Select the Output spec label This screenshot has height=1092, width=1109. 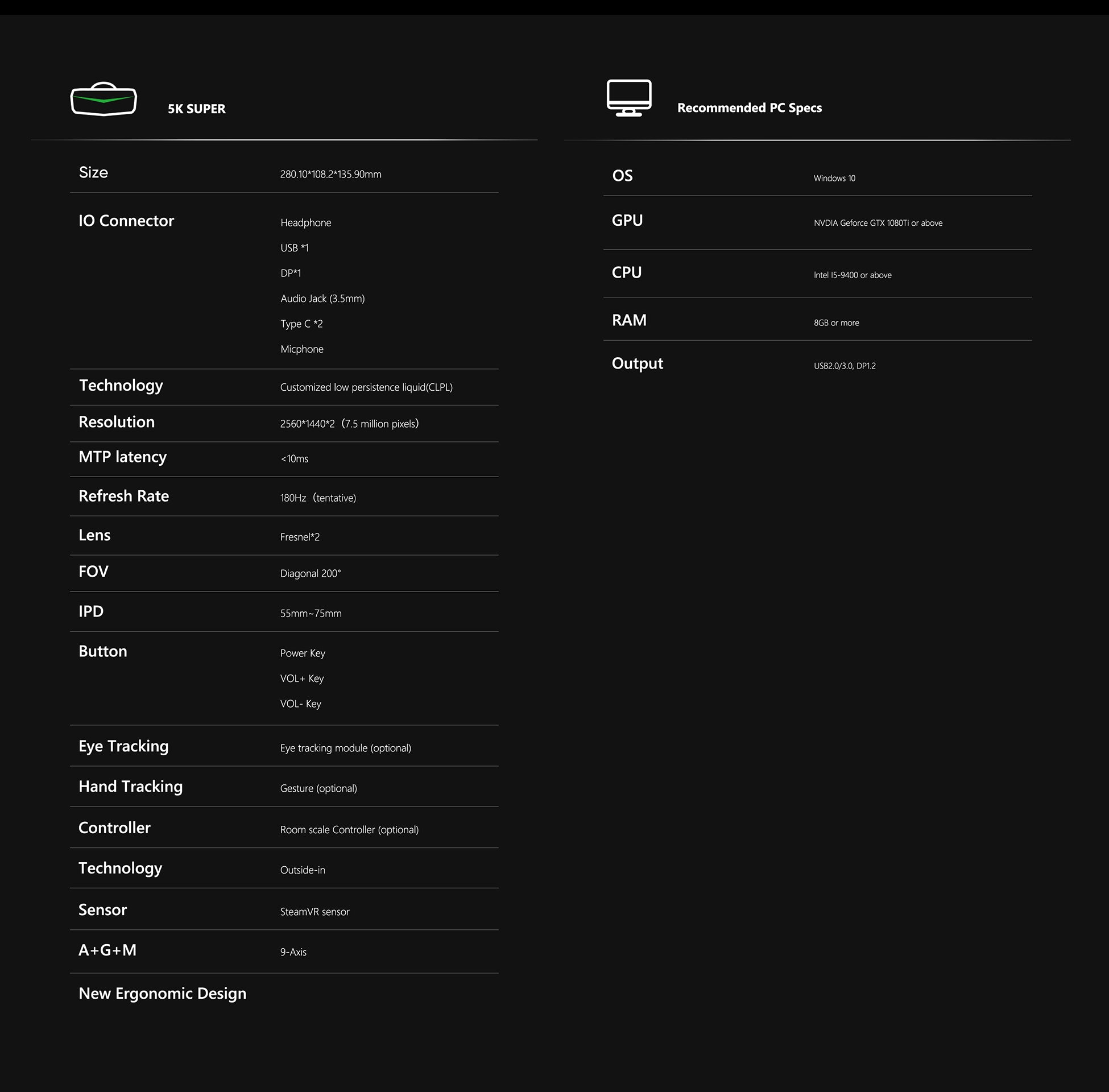click(637, 363)
